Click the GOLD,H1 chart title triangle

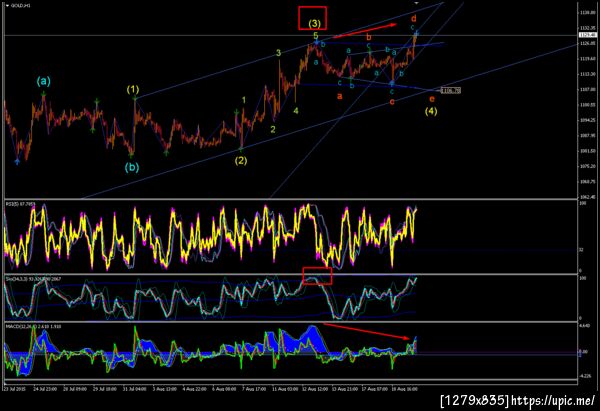[x=7, y=6]
